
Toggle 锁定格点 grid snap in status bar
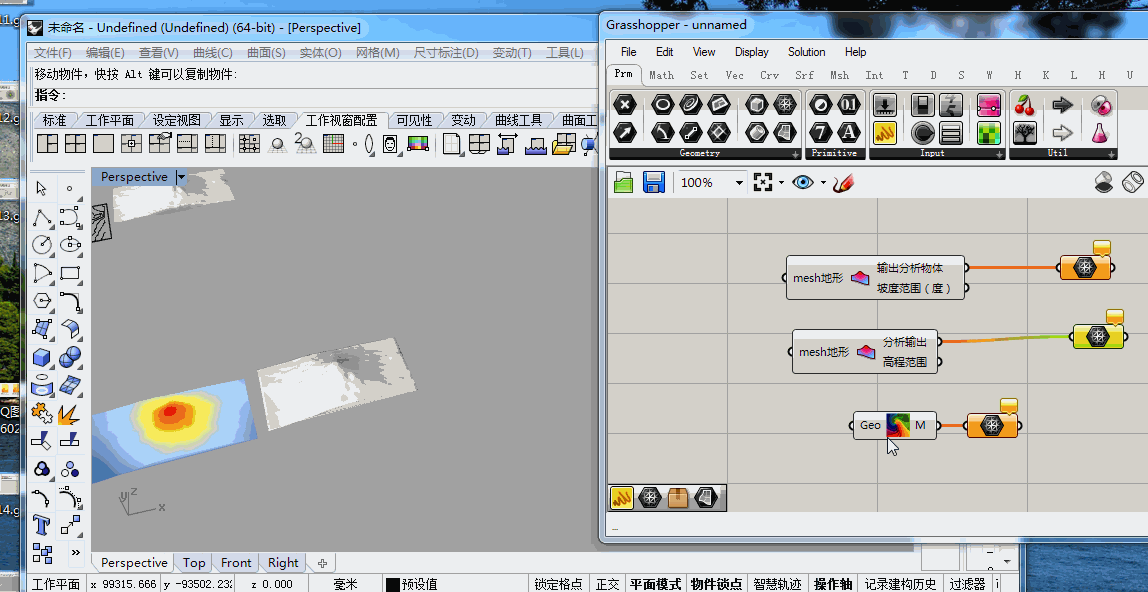coord(559,584)
